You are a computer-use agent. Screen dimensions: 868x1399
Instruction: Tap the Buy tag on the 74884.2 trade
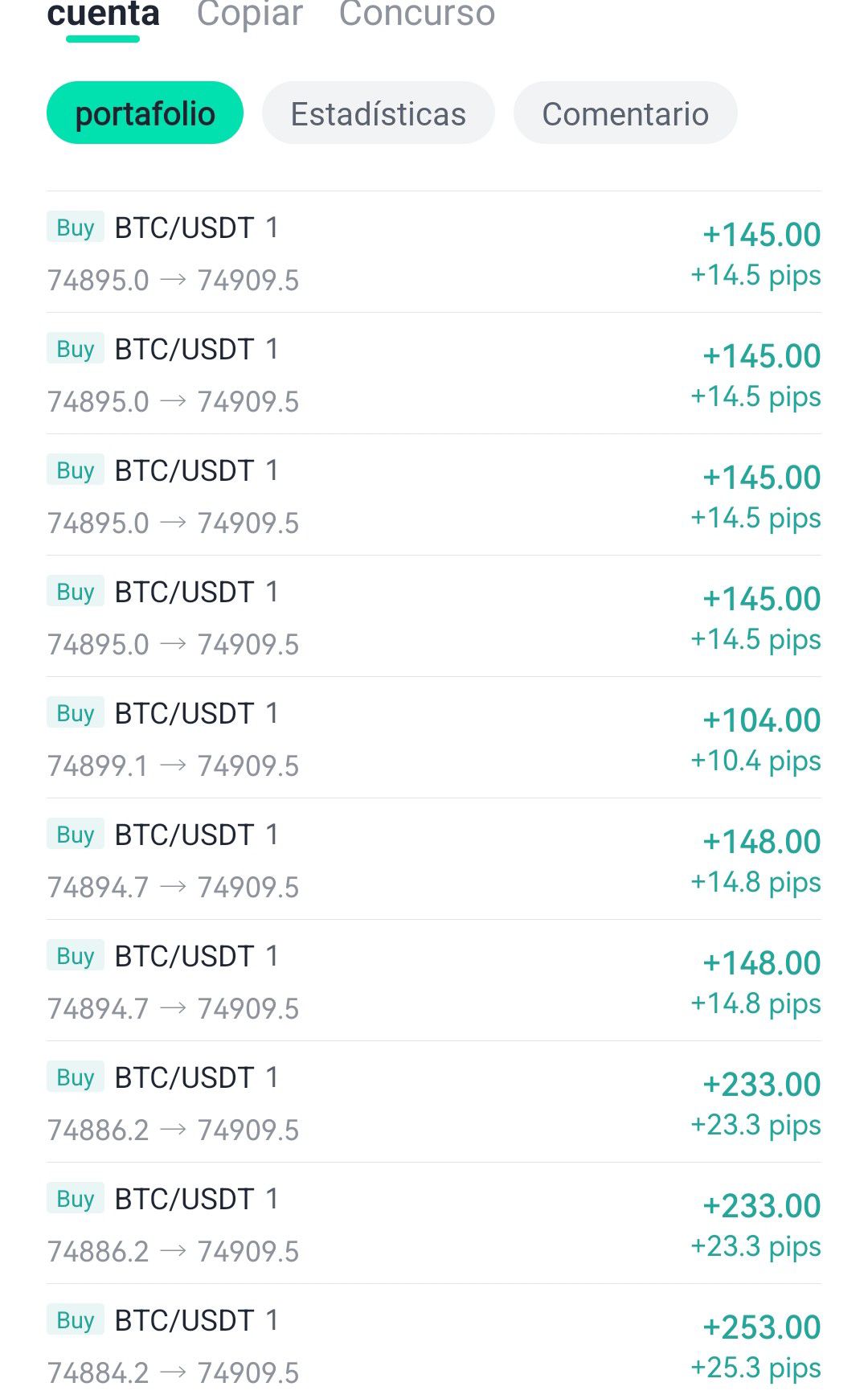pos(76,1320)
